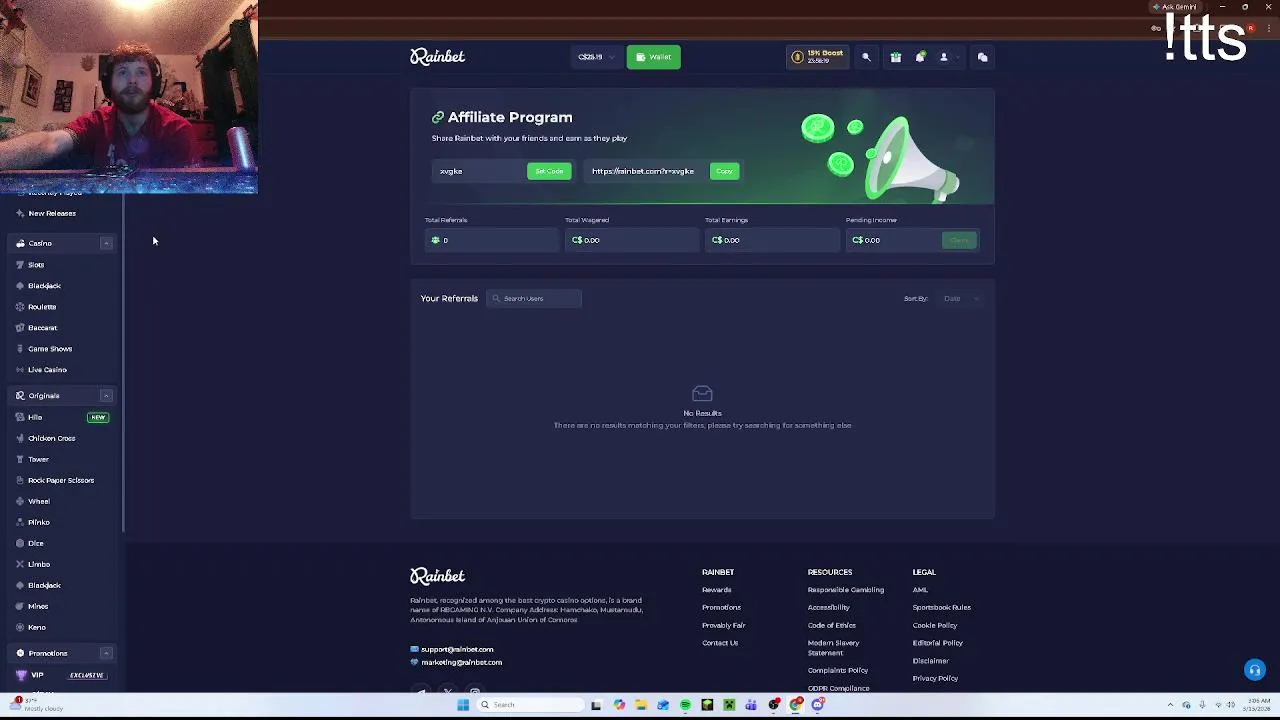Image resolution: width=1280 pixels, height=720 pixels.
Task: Open Rock Paper Scissors game
Action: tap(60, 480)
